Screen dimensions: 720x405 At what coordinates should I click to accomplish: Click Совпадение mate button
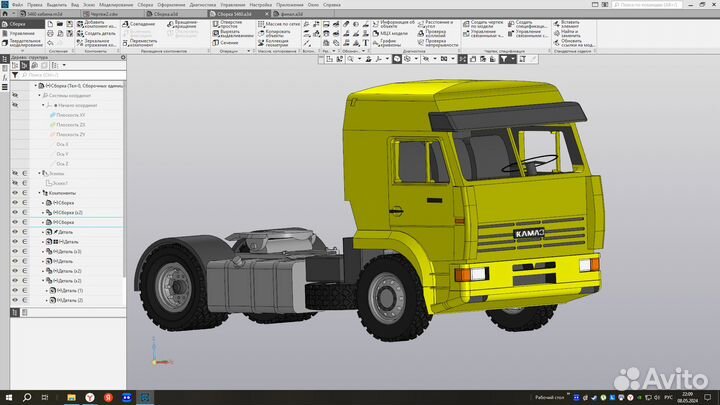coord(139,24)
